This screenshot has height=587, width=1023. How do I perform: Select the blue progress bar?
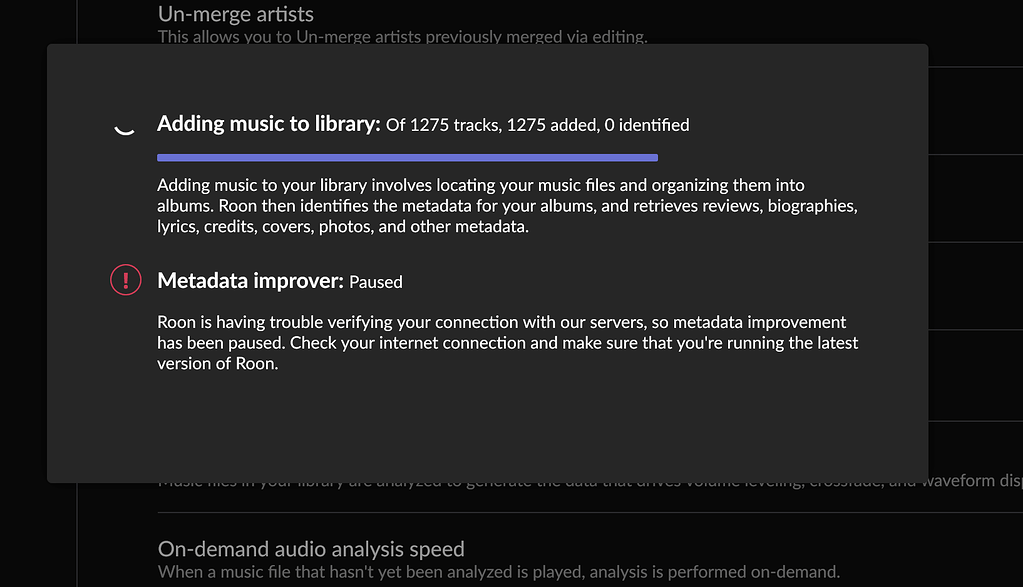point(407,157)
